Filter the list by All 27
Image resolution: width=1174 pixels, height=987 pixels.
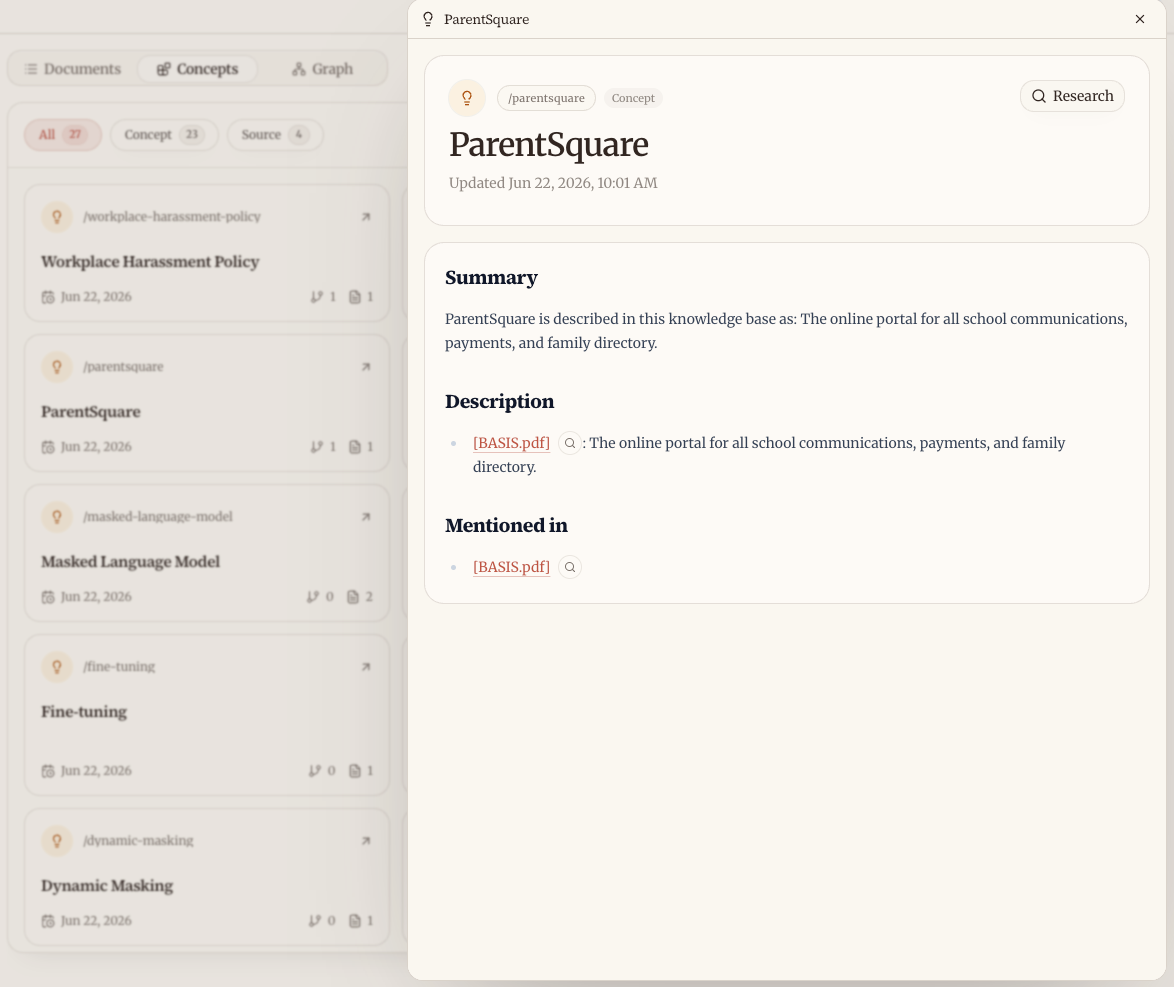[x=63, y=135]
